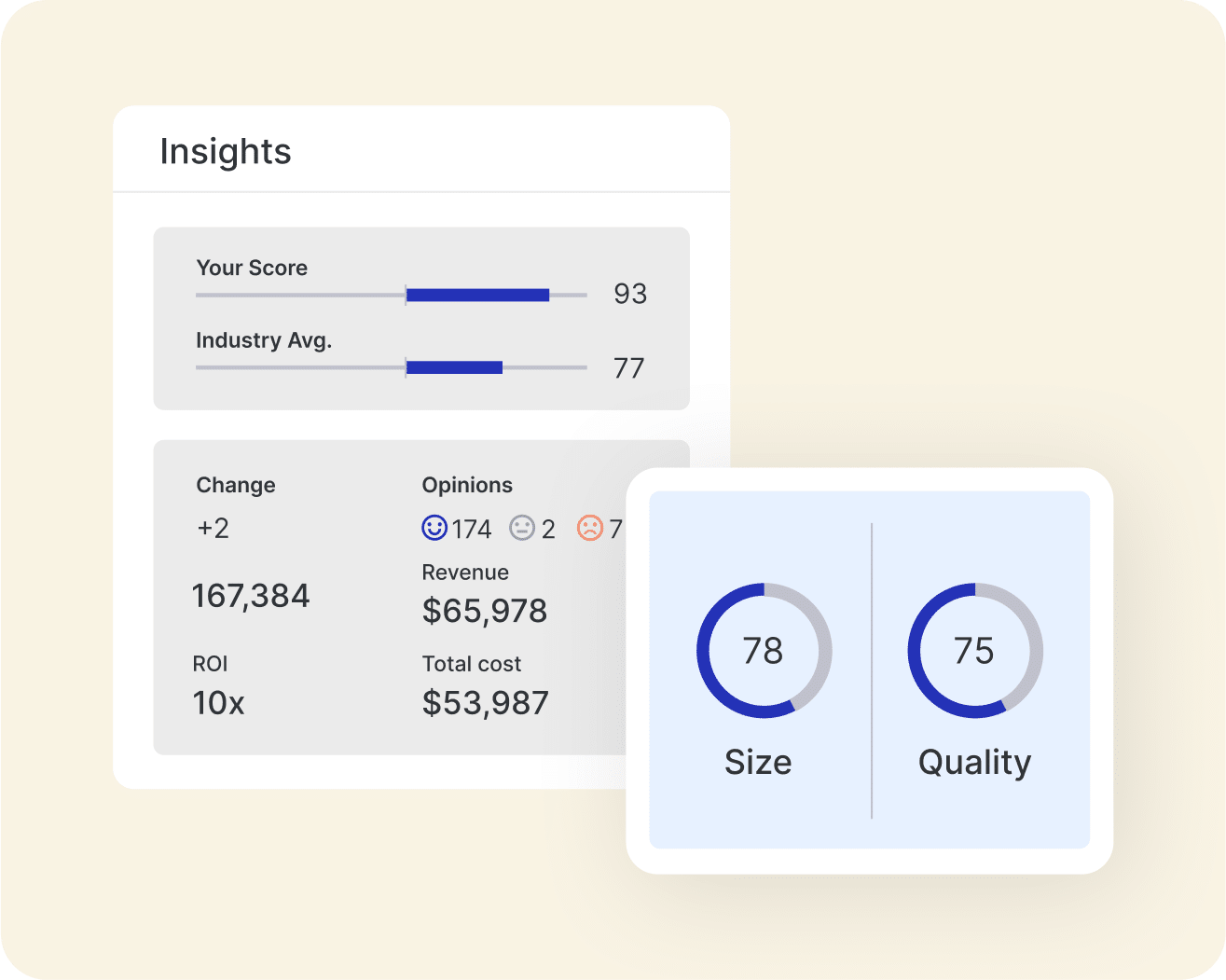
Task: Click the 167,384 figure
Action: point(251,596)
